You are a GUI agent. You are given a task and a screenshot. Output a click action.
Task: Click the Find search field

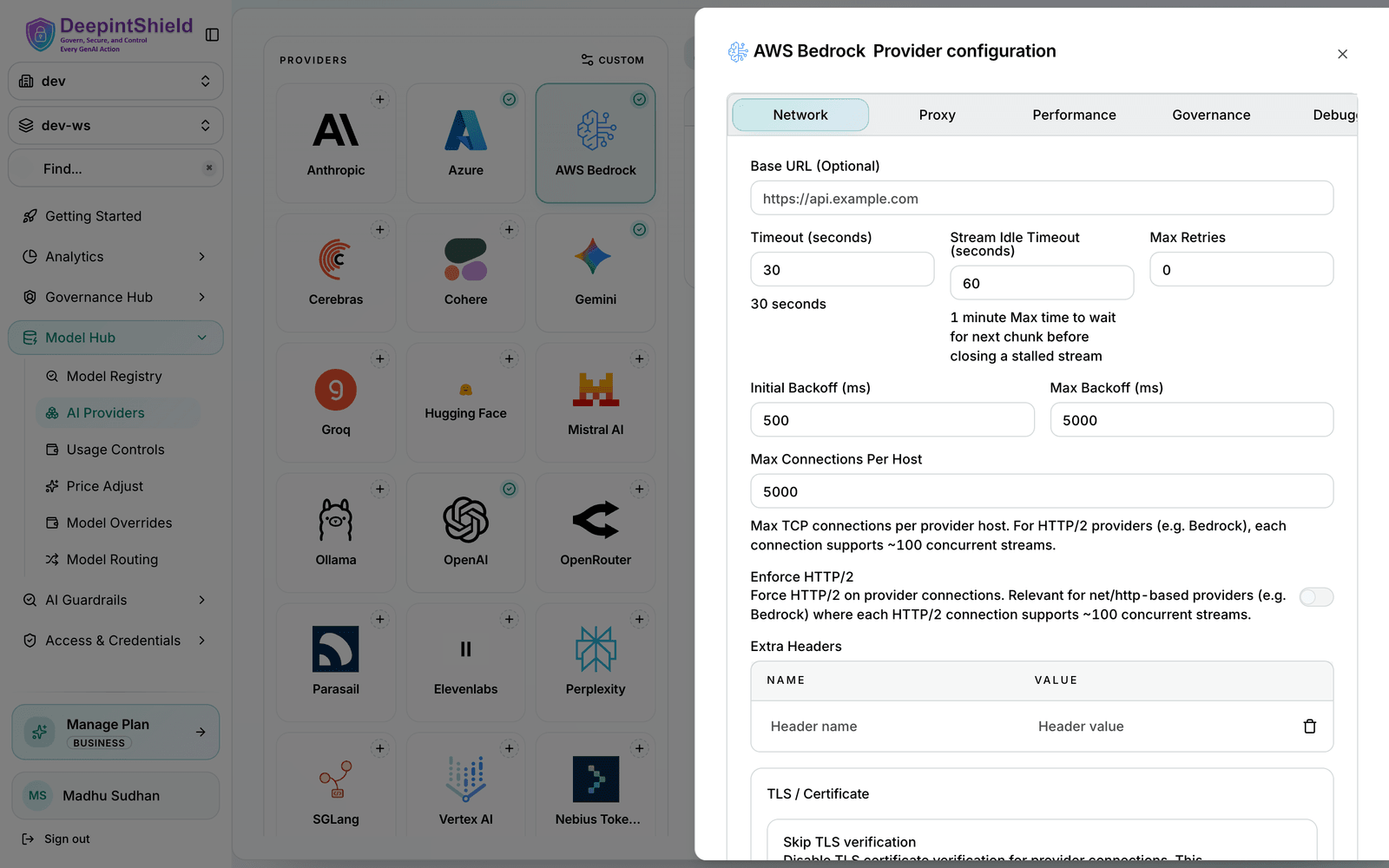coord(115,168)
